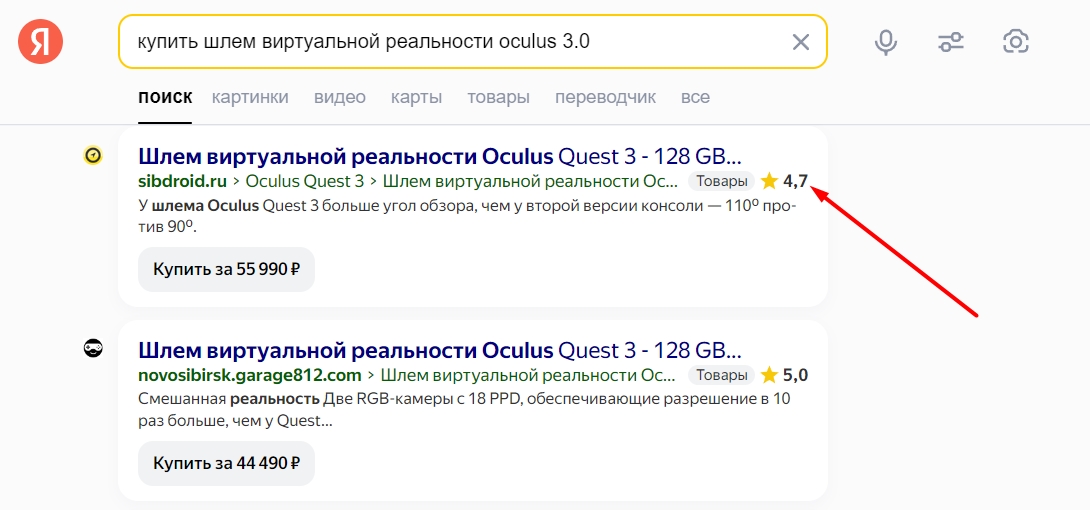The image size is (1090, 510).
Task: Select the «поиск» tab
Action: point(165,97)
